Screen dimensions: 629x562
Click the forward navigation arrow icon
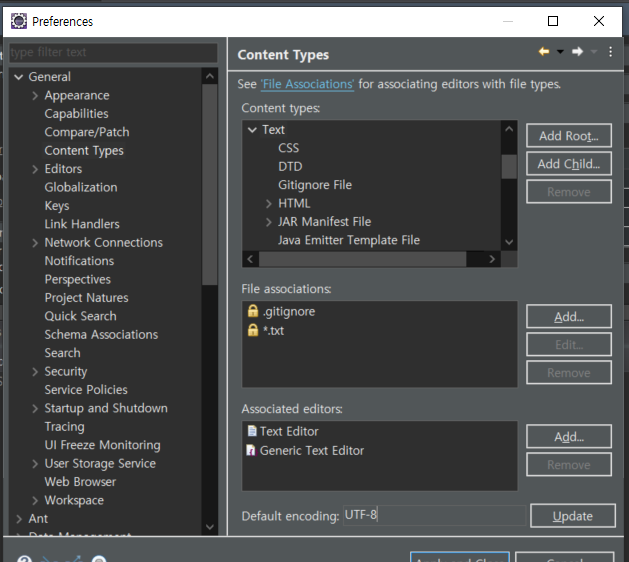(578, 51)
